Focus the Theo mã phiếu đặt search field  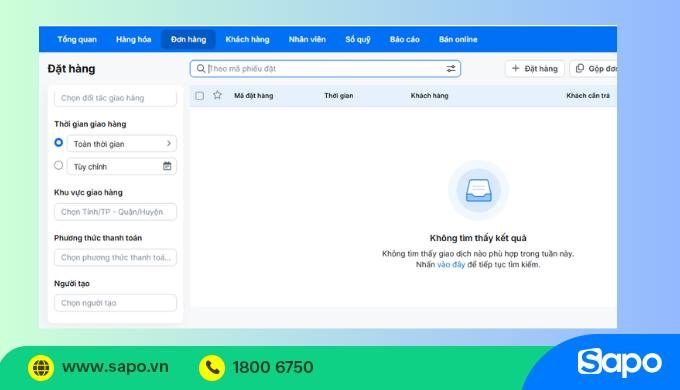[x=325, y=69]
